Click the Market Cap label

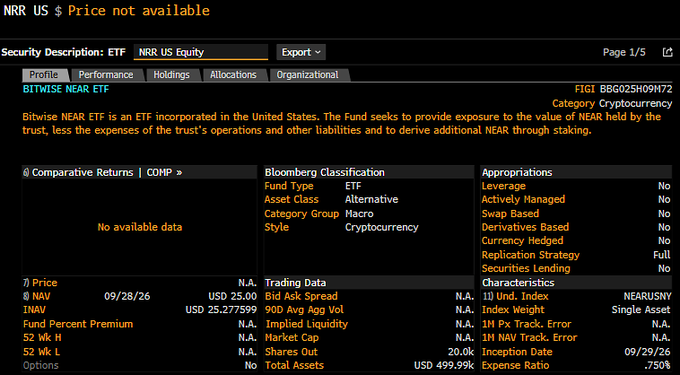pos(292,338)
